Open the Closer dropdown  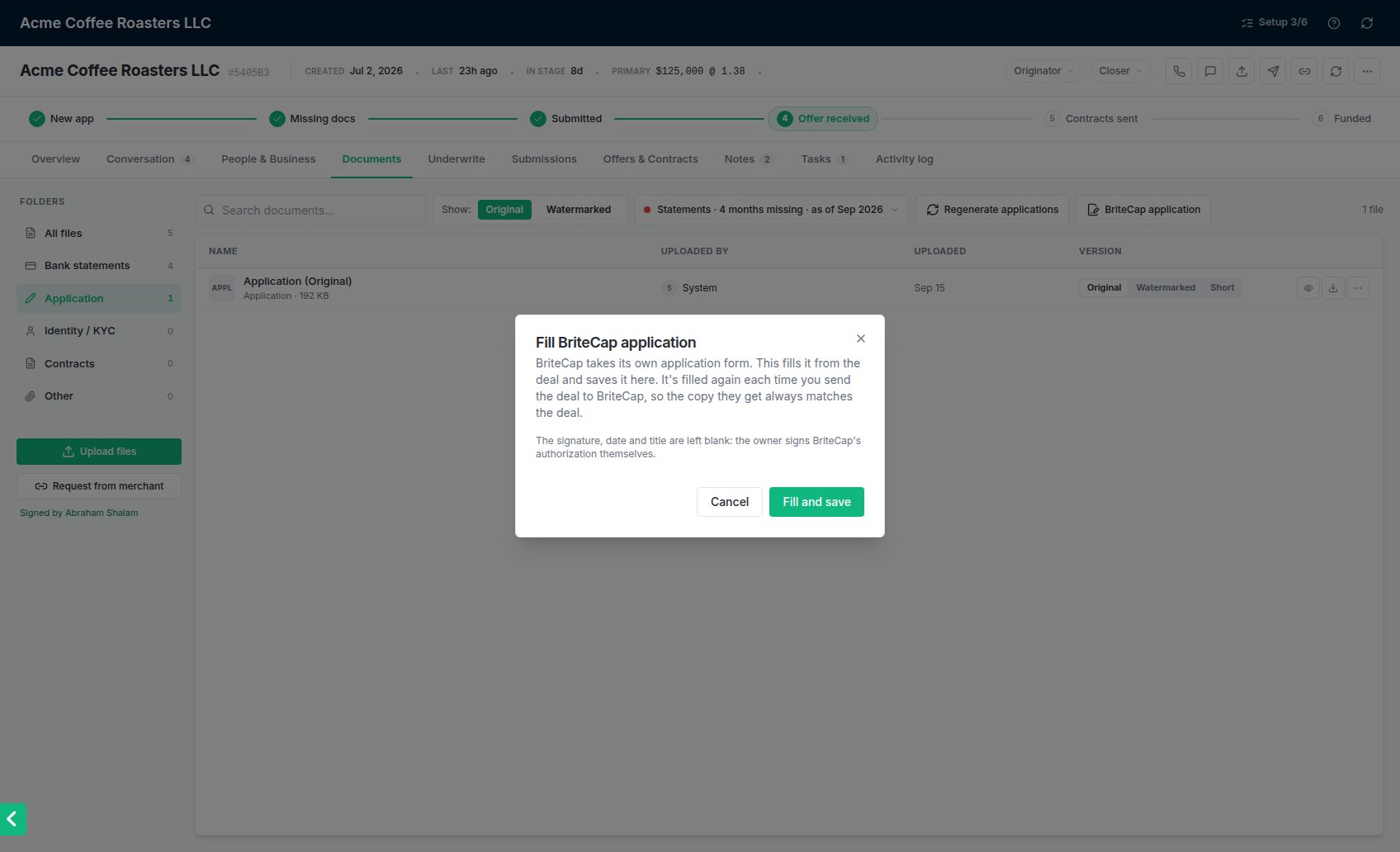click(x=1120, y=71)
